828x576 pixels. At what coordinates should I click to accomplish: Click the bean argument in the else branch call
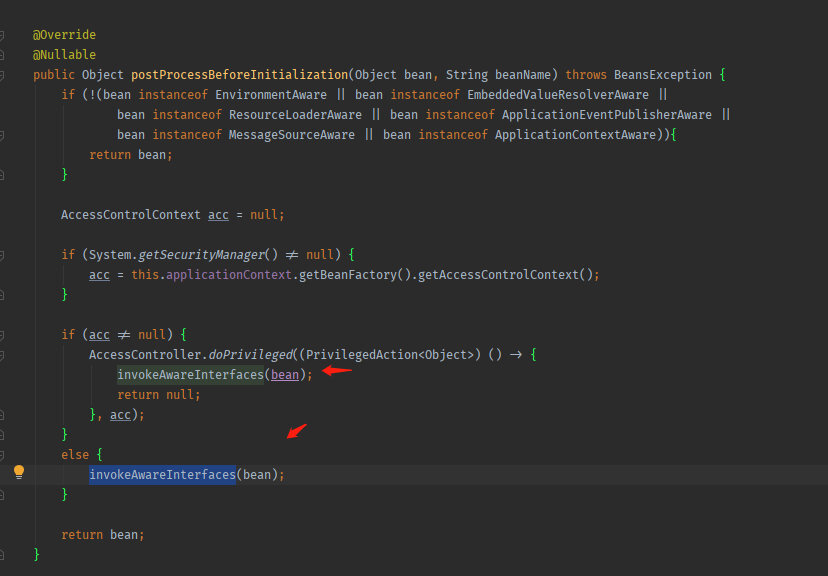coord(257,475)
